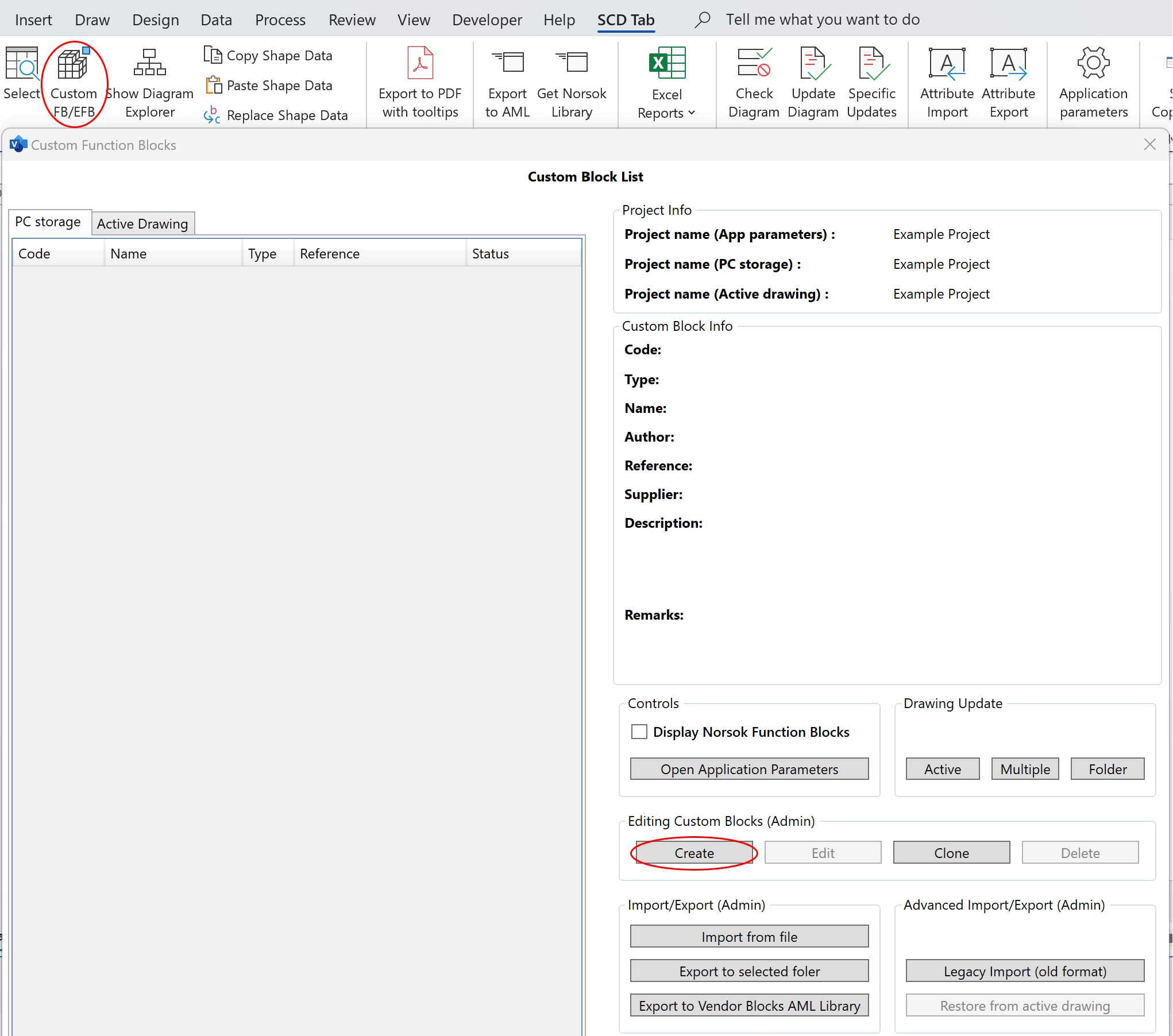Viewport: 1173px width, 1036px height.
Task: Sort list by the Name column header
Action: point(173,253)
